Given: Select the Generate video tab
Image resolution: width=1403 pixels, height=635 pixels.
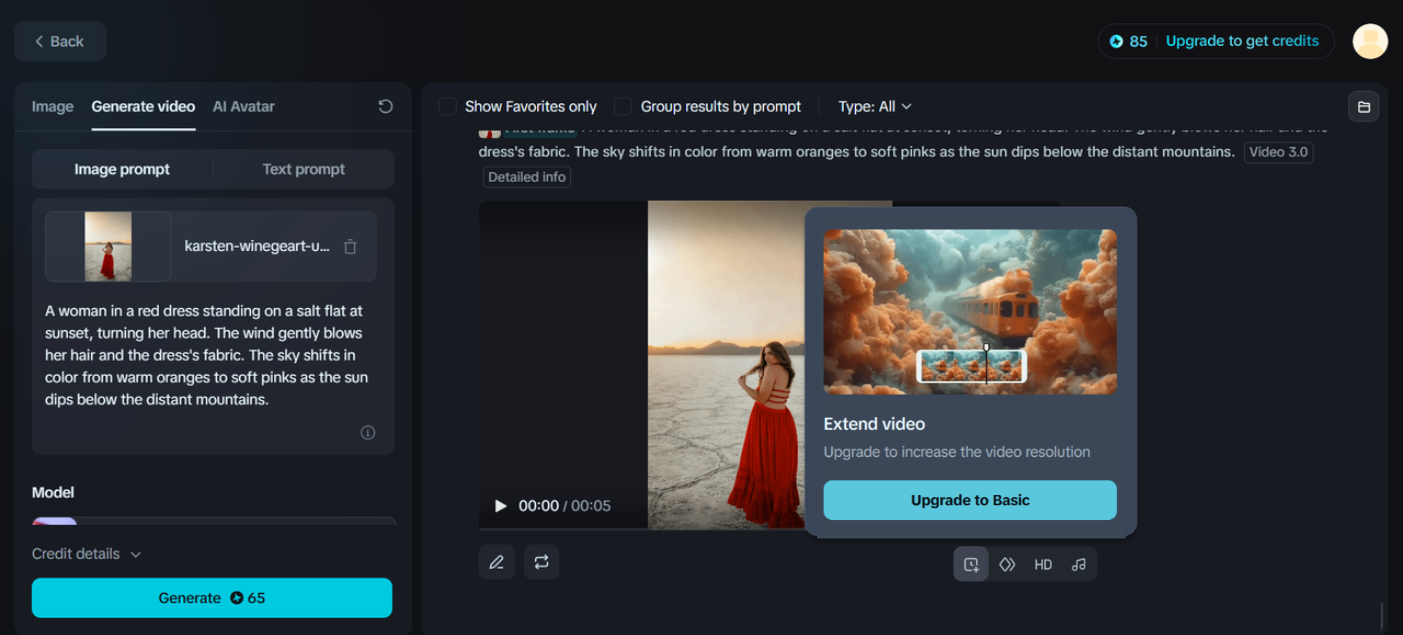Looking at the screenshot, I should pyautogui.click(x=143, y=106).
